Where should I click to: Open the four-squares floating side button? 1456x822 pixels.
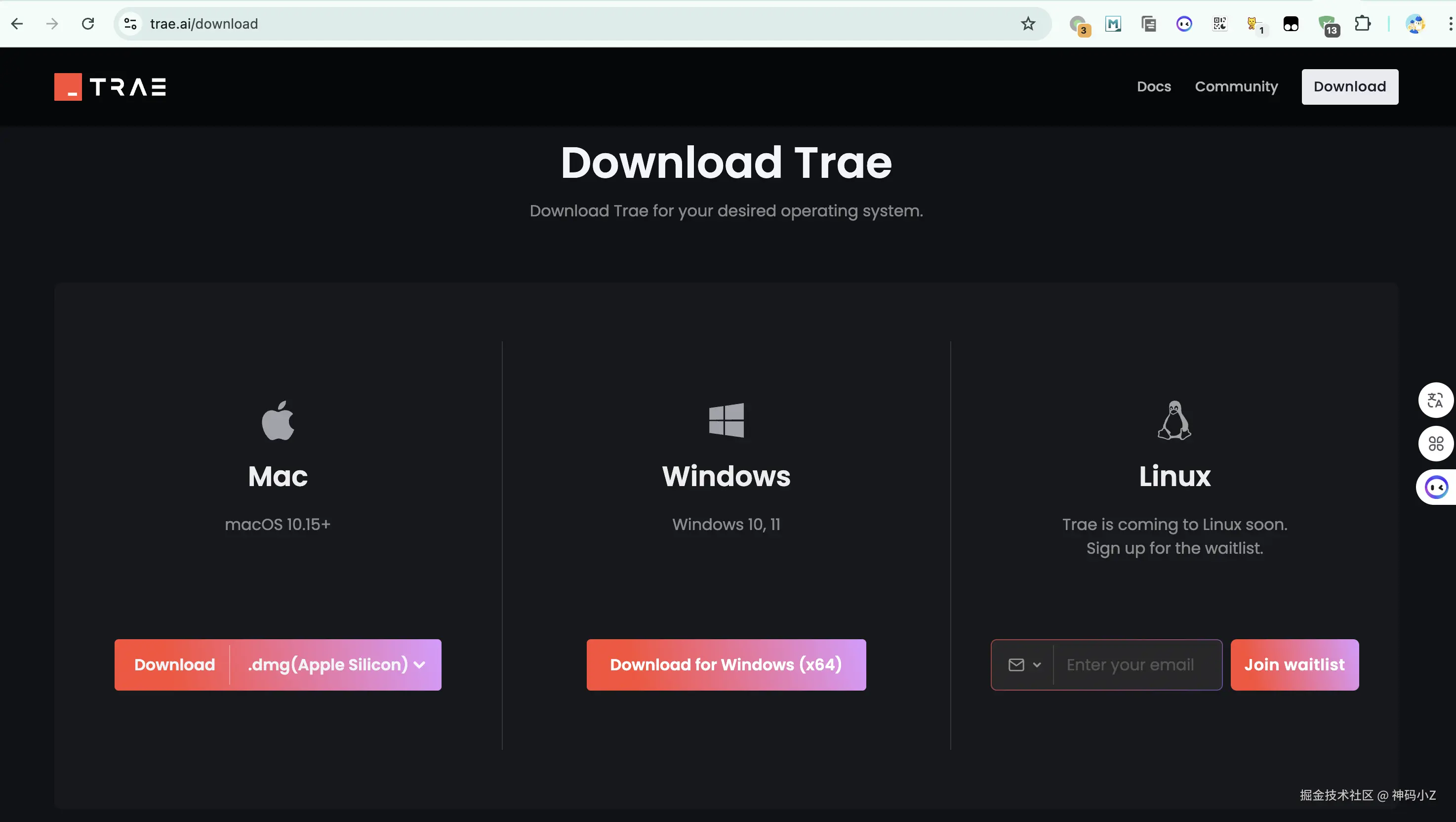[x=1435, y=444]
